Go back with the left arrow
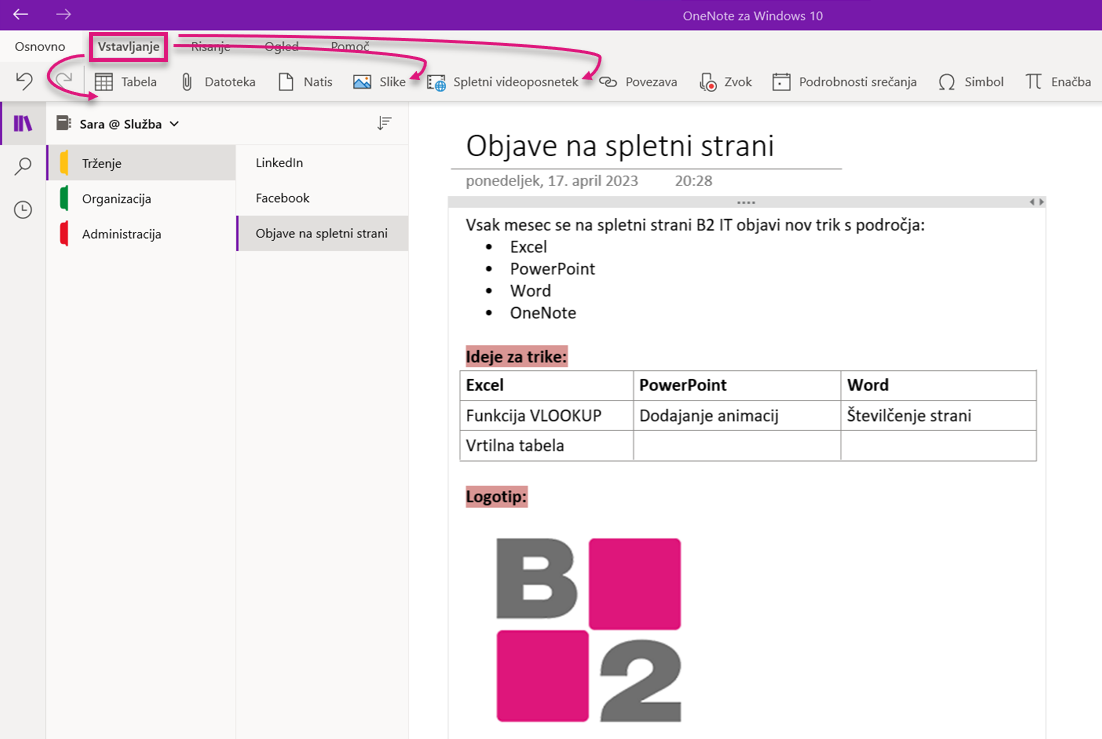Image resolution: width=1102 pixels, height=739 pixels. click(20, 14)
